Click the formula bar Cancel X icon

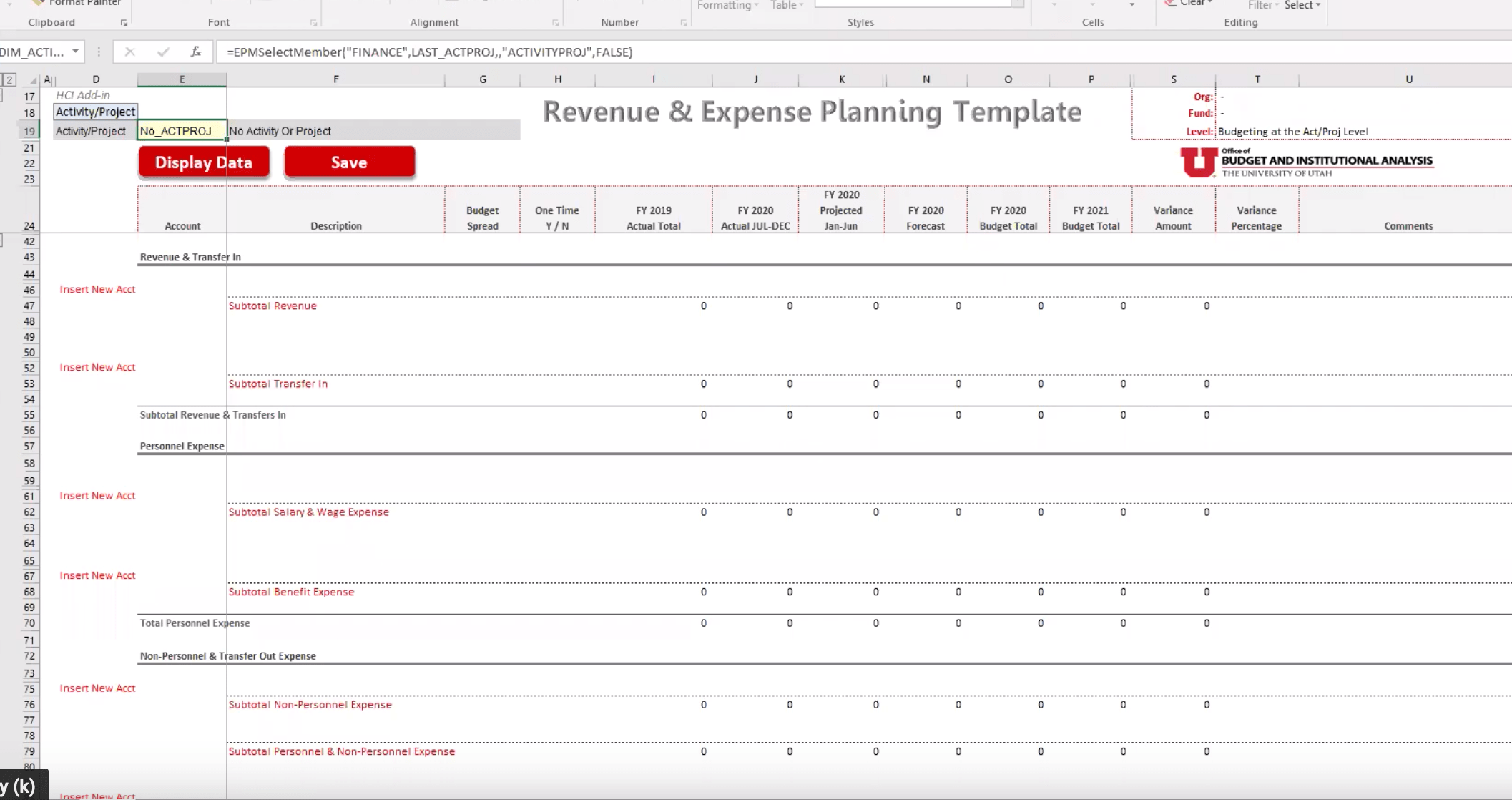pos(129,52)
